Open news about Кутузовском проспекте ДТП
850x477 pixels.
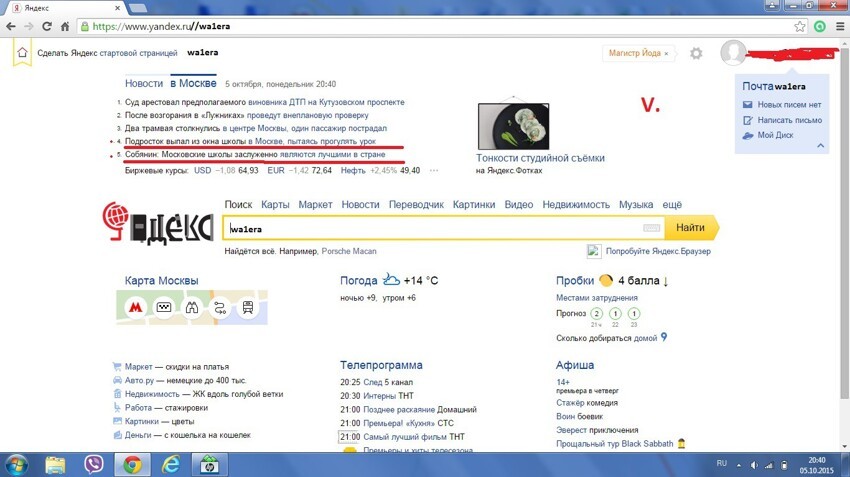[265, 102]
